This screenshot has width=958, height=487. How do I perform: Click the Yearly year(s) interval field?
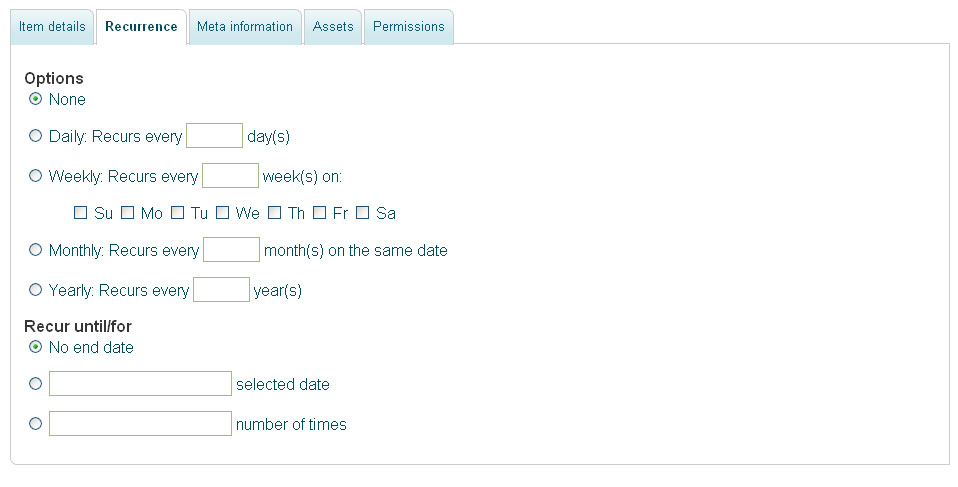click(x=221, y=290)
